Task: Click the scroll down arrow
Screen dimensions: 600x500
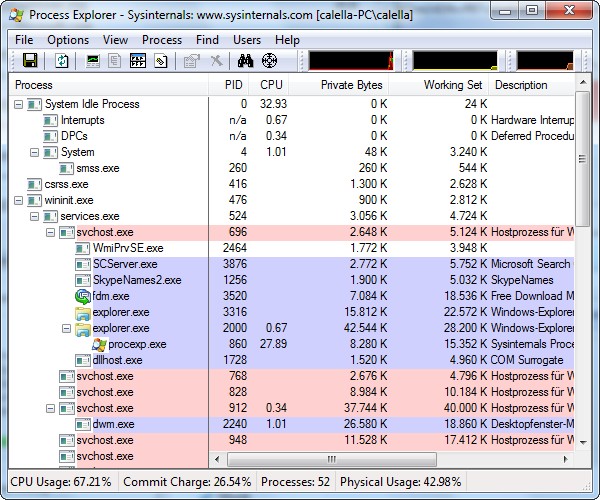Action: 583,443
